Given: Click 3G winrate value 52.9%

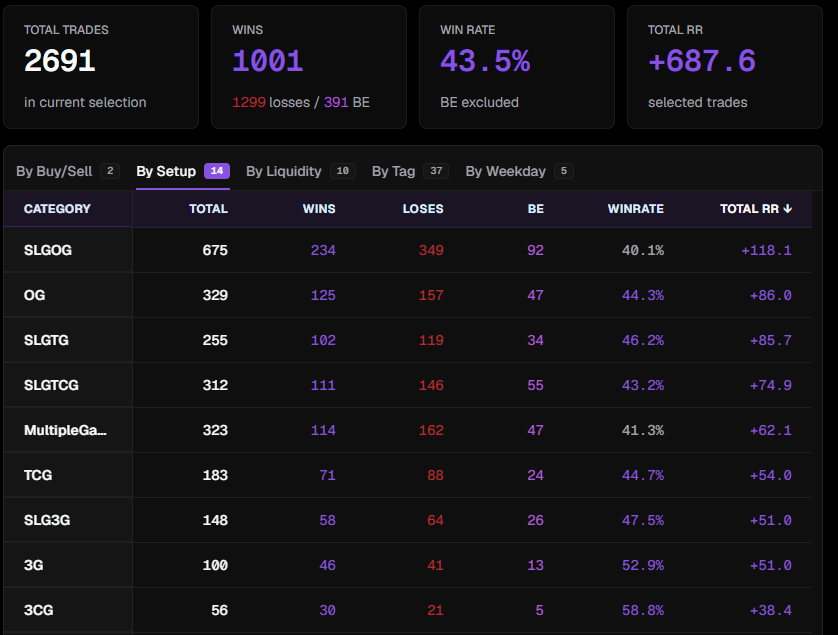Looking at the screenshot, I should coord(643,565).
